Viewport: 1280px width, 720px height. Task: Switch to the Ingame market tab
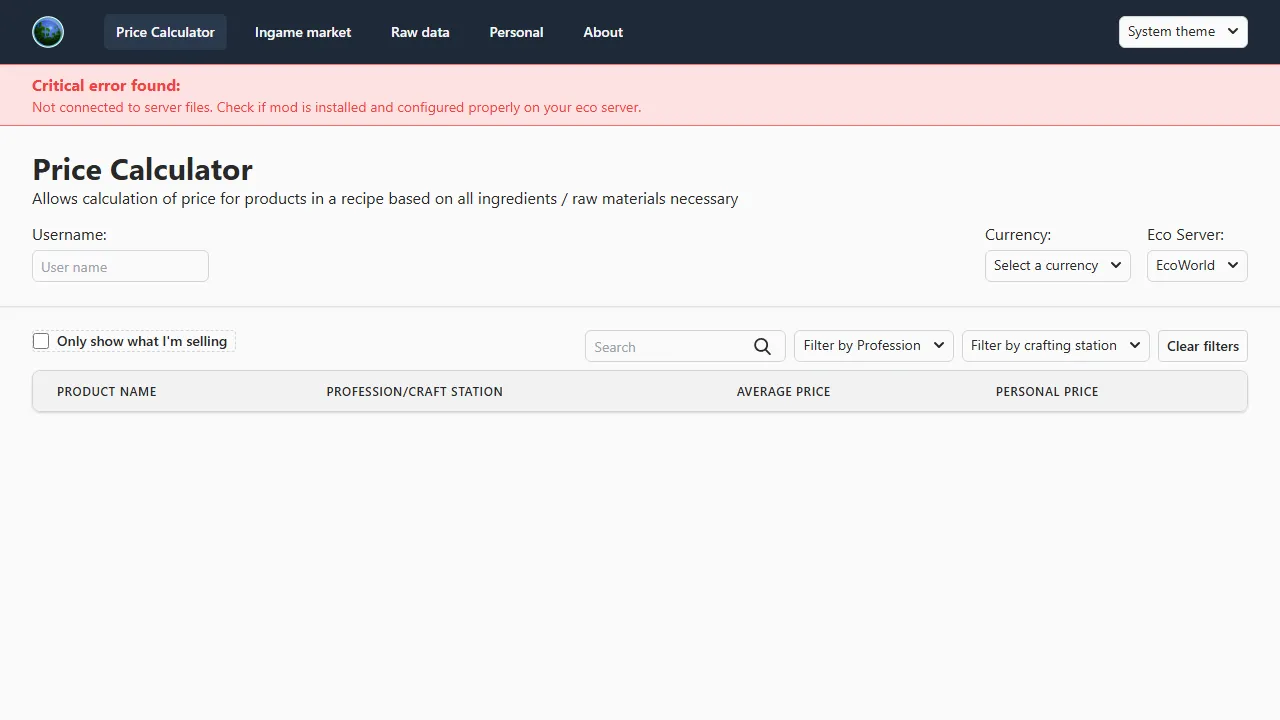tap(302, 32)
